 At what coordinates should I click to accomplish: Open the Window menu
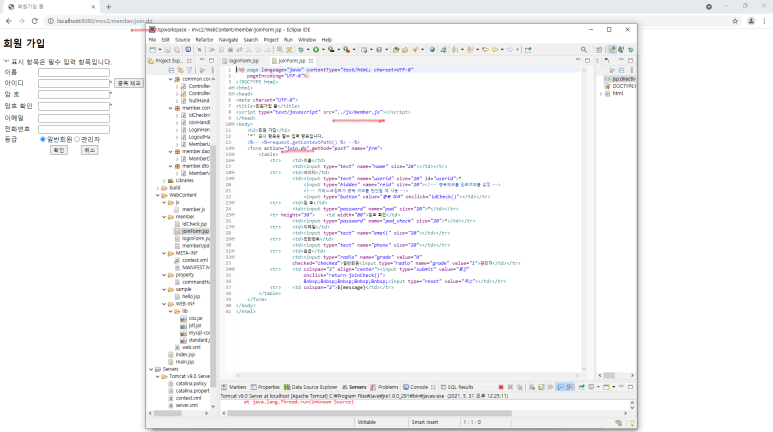tap(307, 40)
